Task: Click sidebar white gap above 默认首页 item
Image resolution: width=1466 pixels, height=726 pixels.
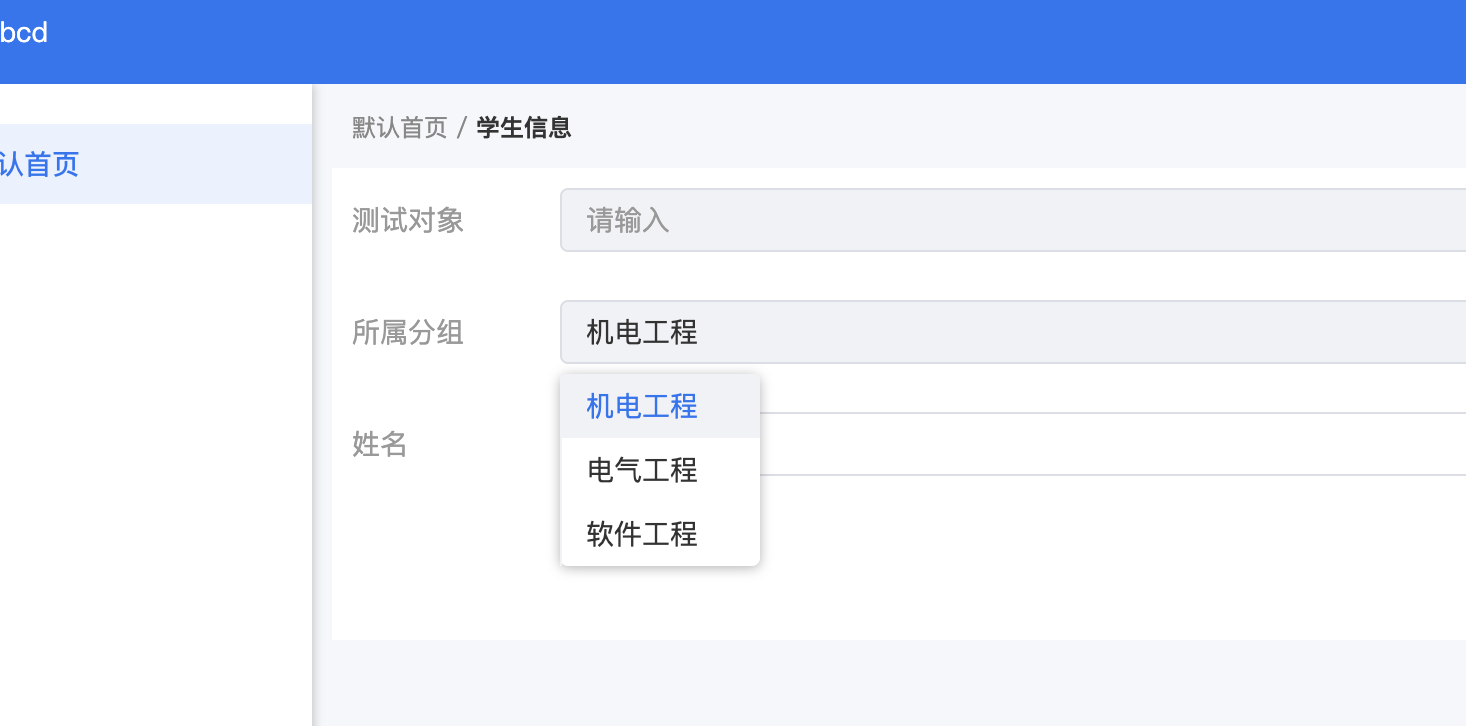Action: pyautogui.click(x=156, y=104)
